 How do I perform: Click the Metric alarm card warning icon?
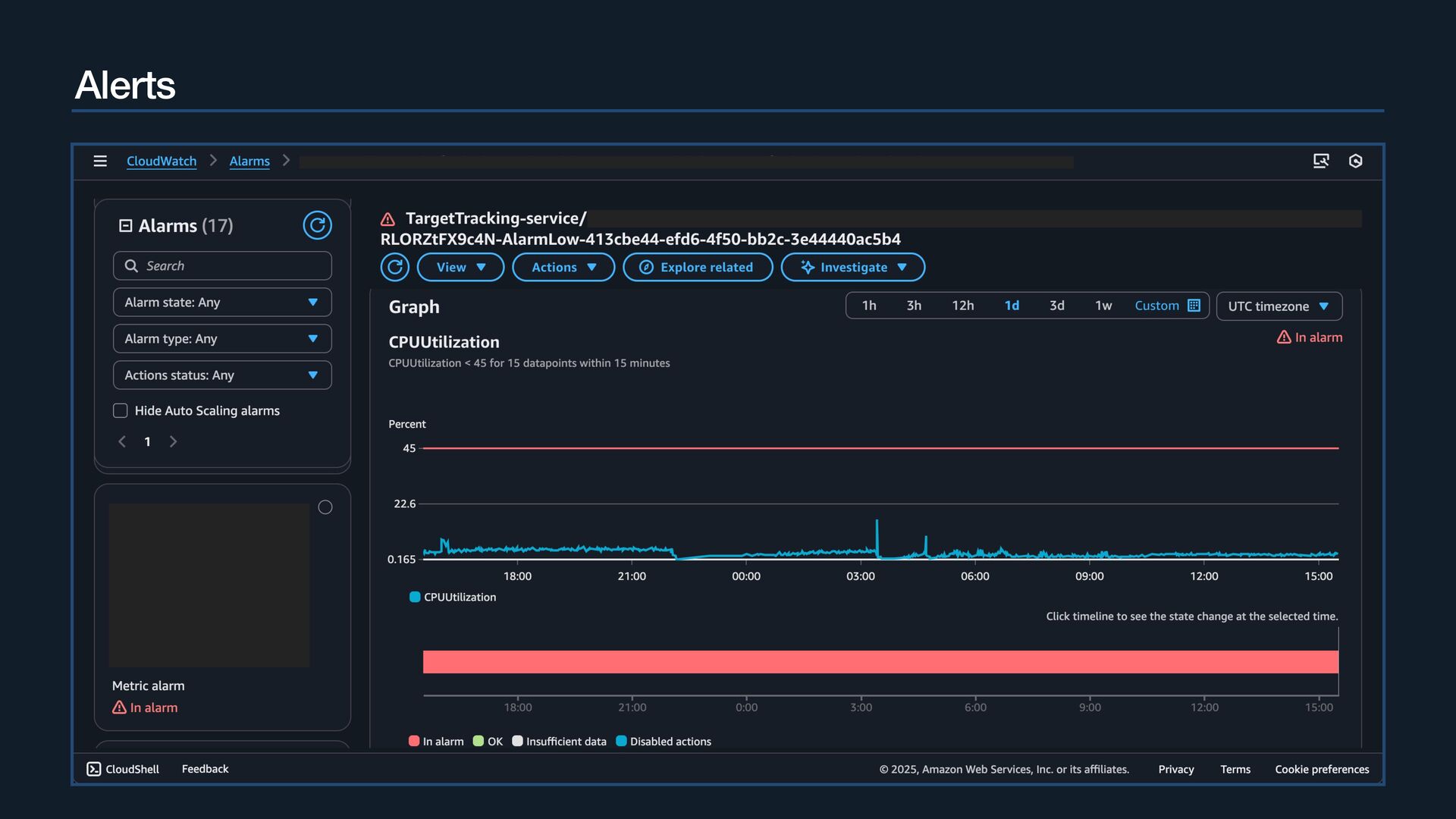coord(119,708)
